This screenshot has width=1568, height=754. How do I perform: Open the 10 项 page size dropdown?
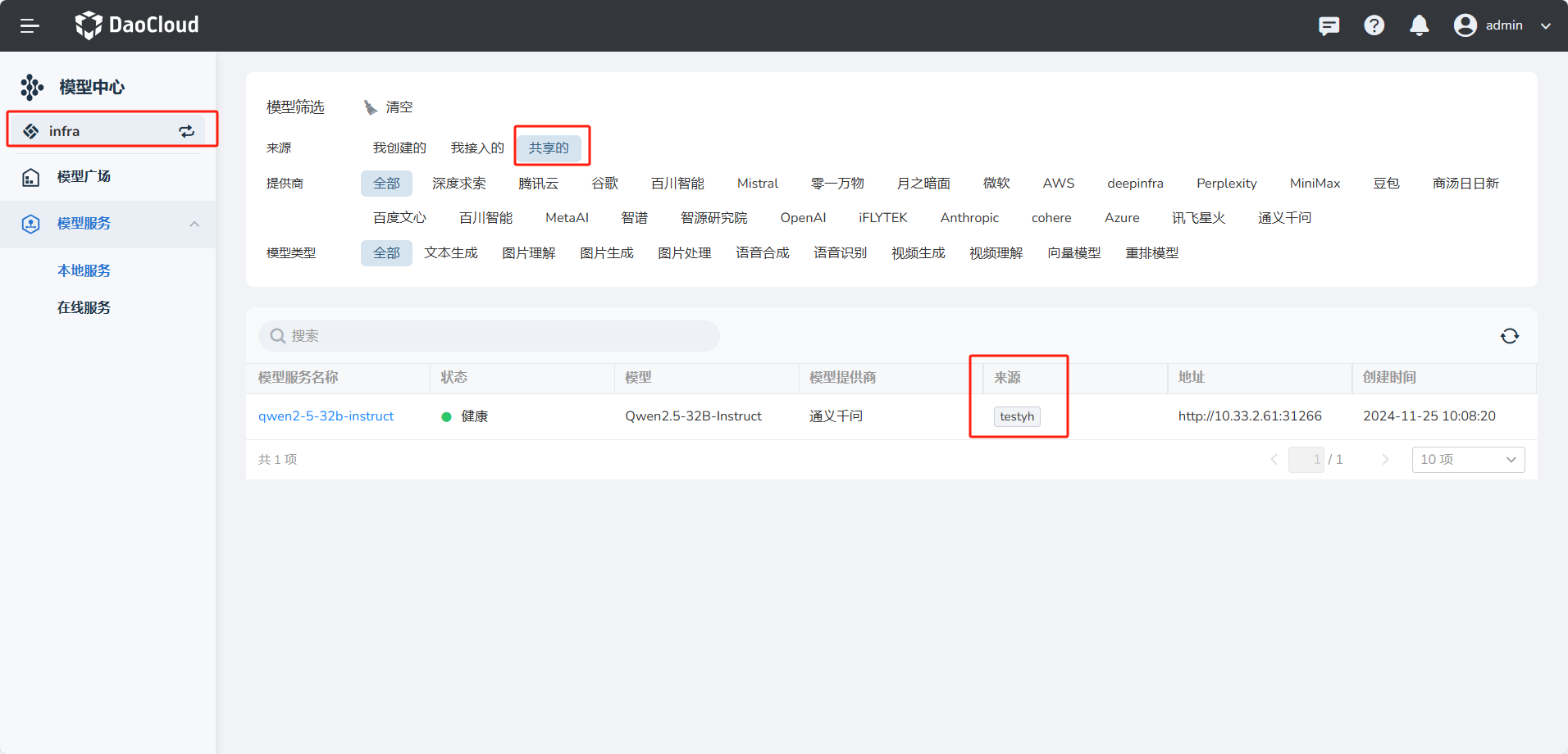(1468, 460)
